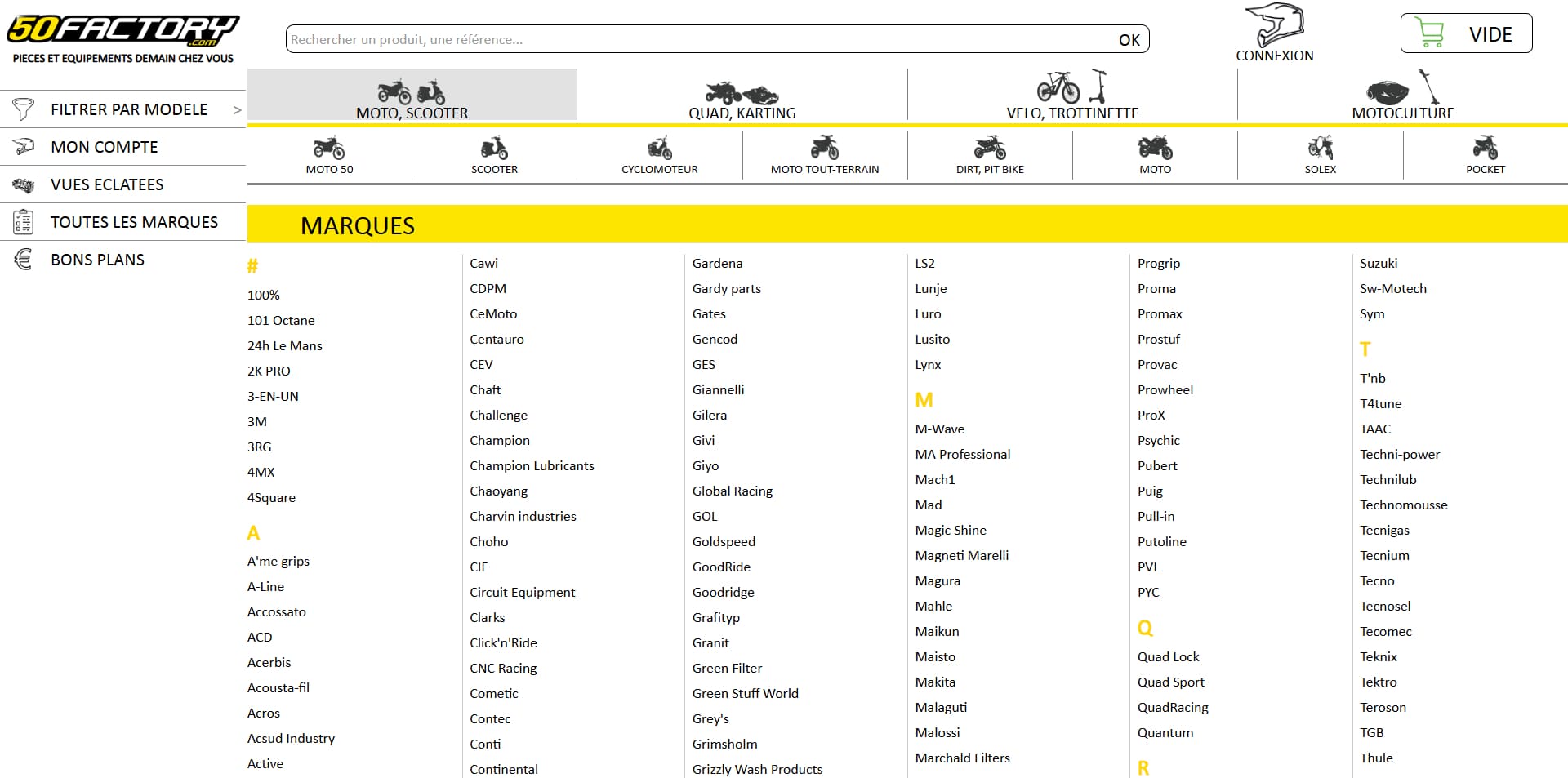Open the Cyclomoteur category icon

point(660,148)
